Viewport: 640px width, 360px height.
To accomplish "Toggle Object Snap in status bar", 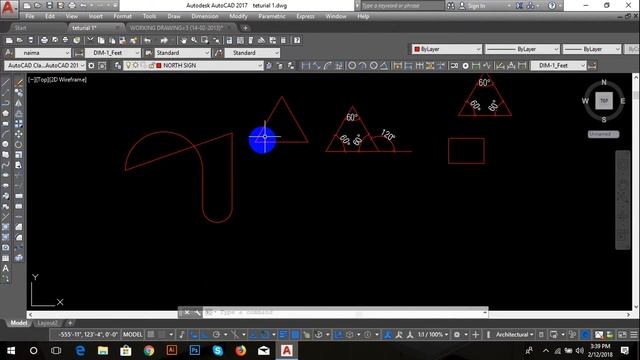I will [264, 334].
